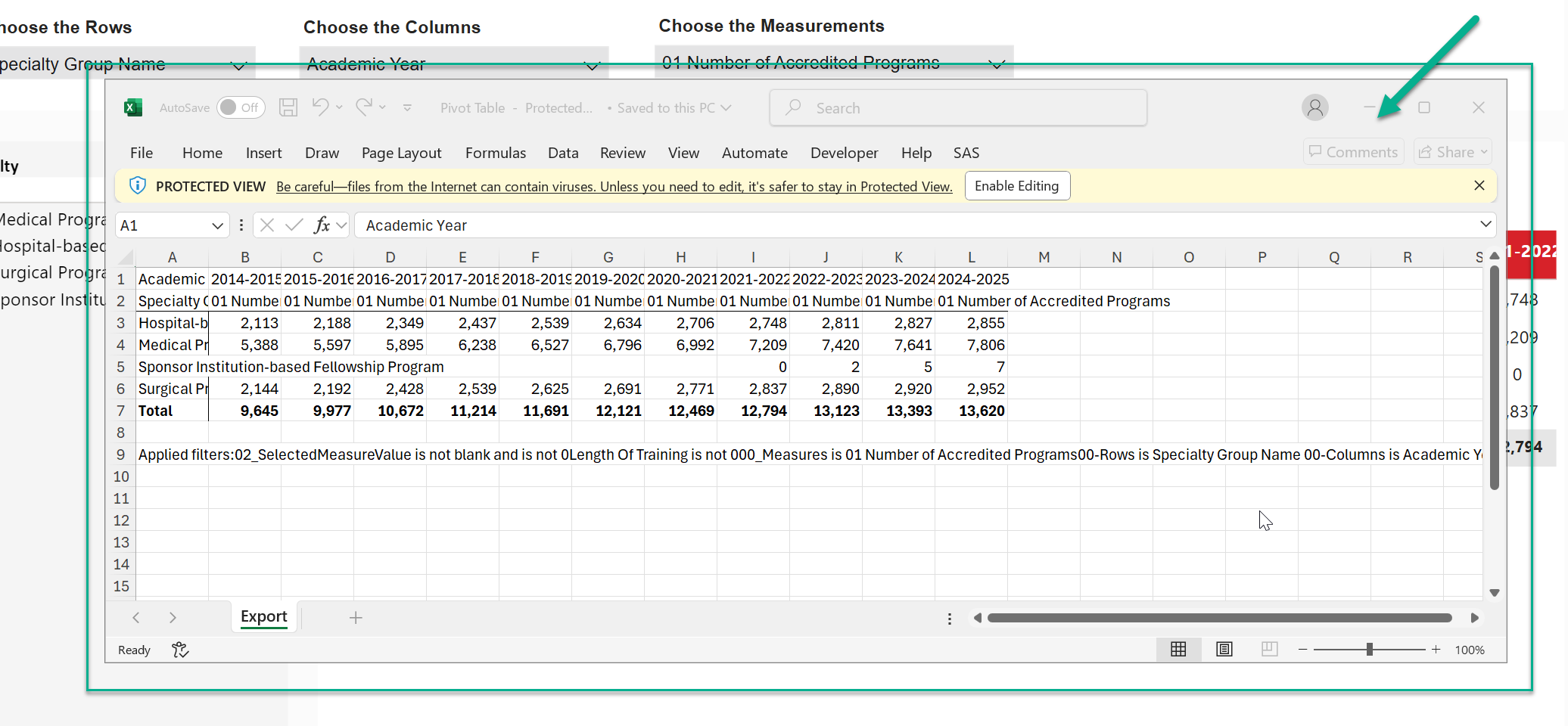Open the Help ribbon tab
This screenshot has height=726, width=1568.
916,153
